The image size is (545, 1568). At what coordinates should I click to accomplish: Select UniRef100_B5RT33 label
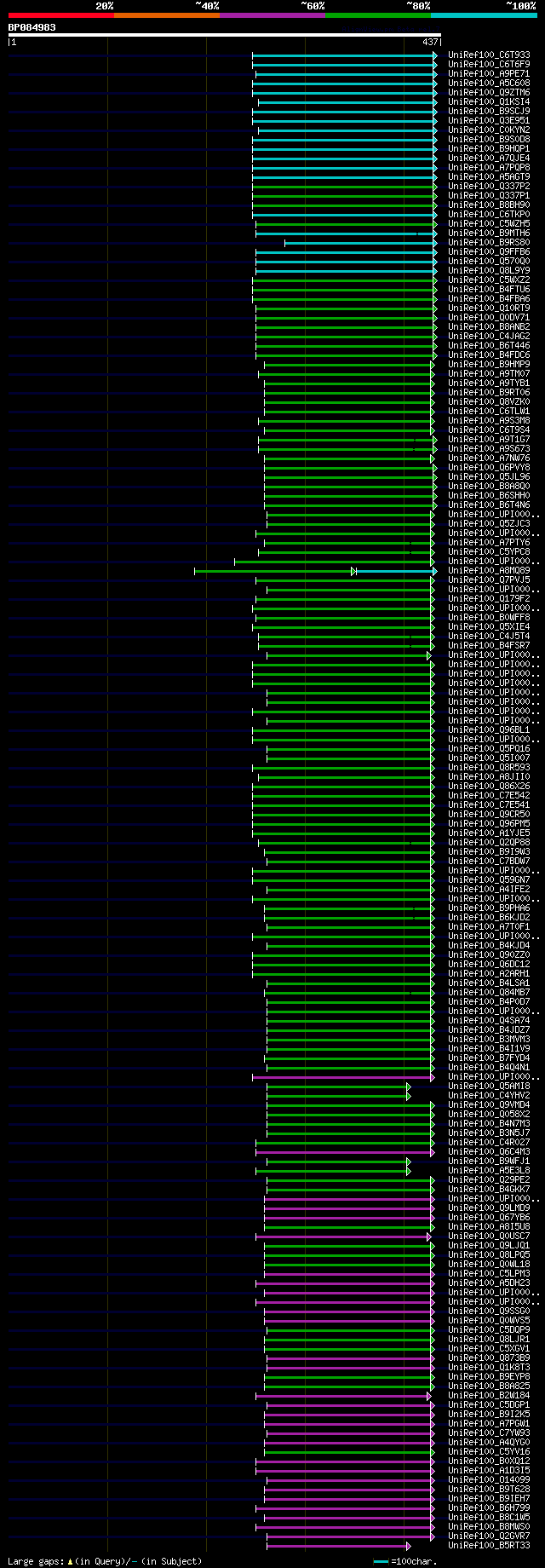489,1546
